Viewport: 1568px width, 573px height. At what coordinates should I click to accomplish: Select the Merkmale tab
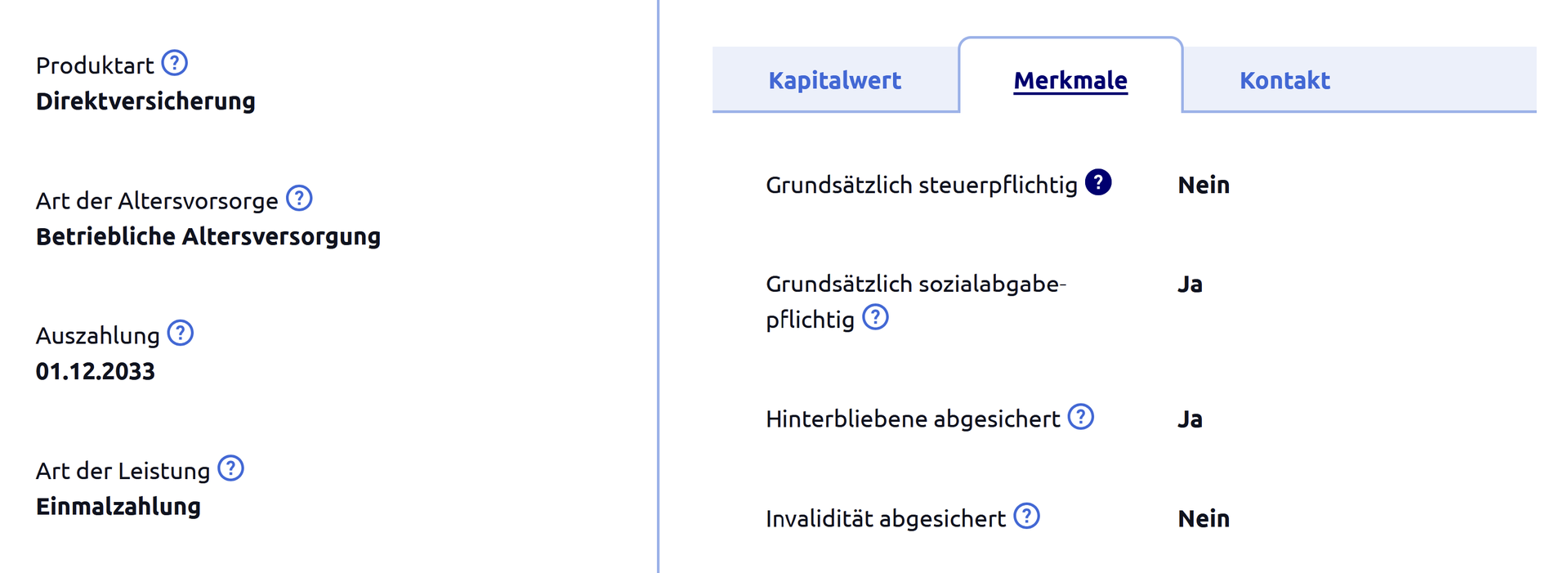click(x=1070, y=80)
